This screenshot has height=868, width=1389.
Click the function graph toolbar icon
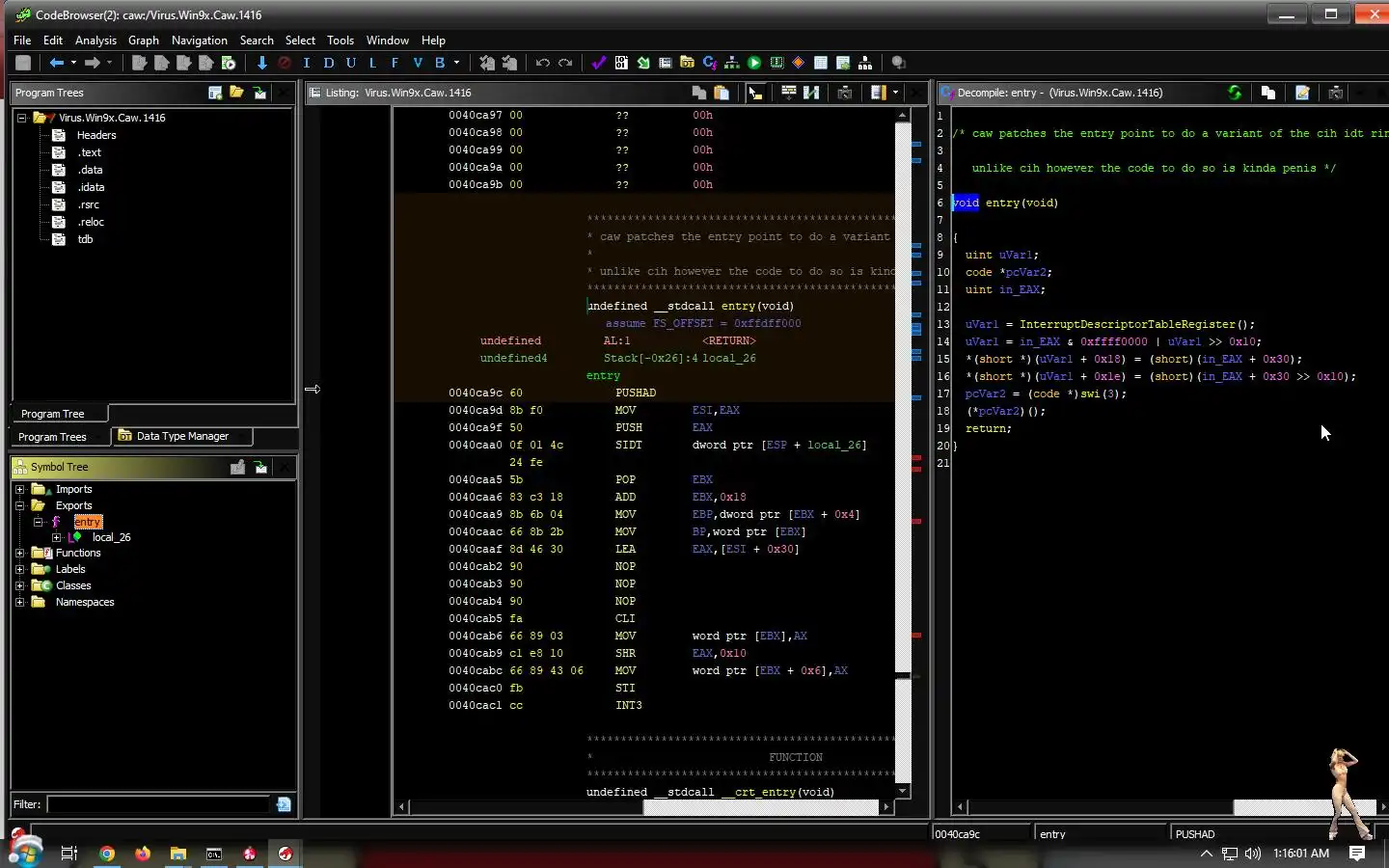(x=732, y=63)
